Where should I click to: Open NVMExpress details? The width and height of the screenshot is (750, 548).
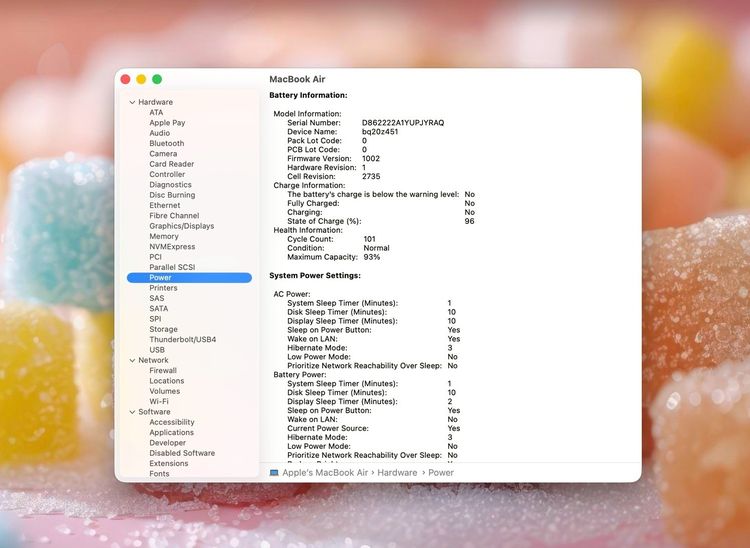(x=172, y=247)
